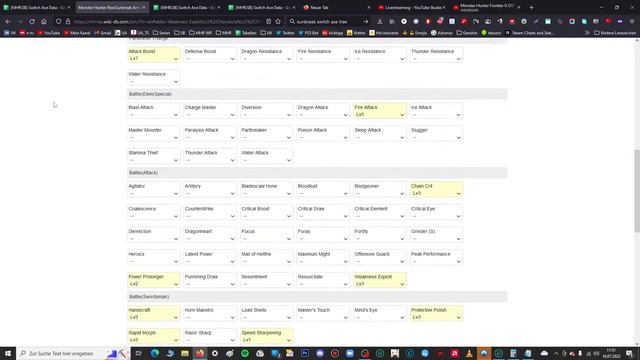This screenshot has width=640, height=360.
Task: Open the Gmail bookmark link
Action: [102, 33]
